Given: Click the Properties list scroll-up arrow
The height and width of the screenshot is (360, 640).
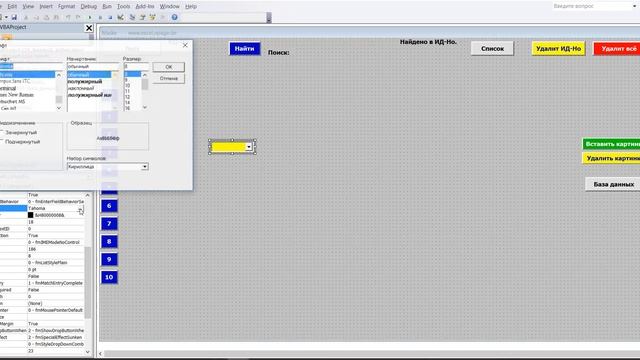Looking at the screenshot, I should (87, 195).
